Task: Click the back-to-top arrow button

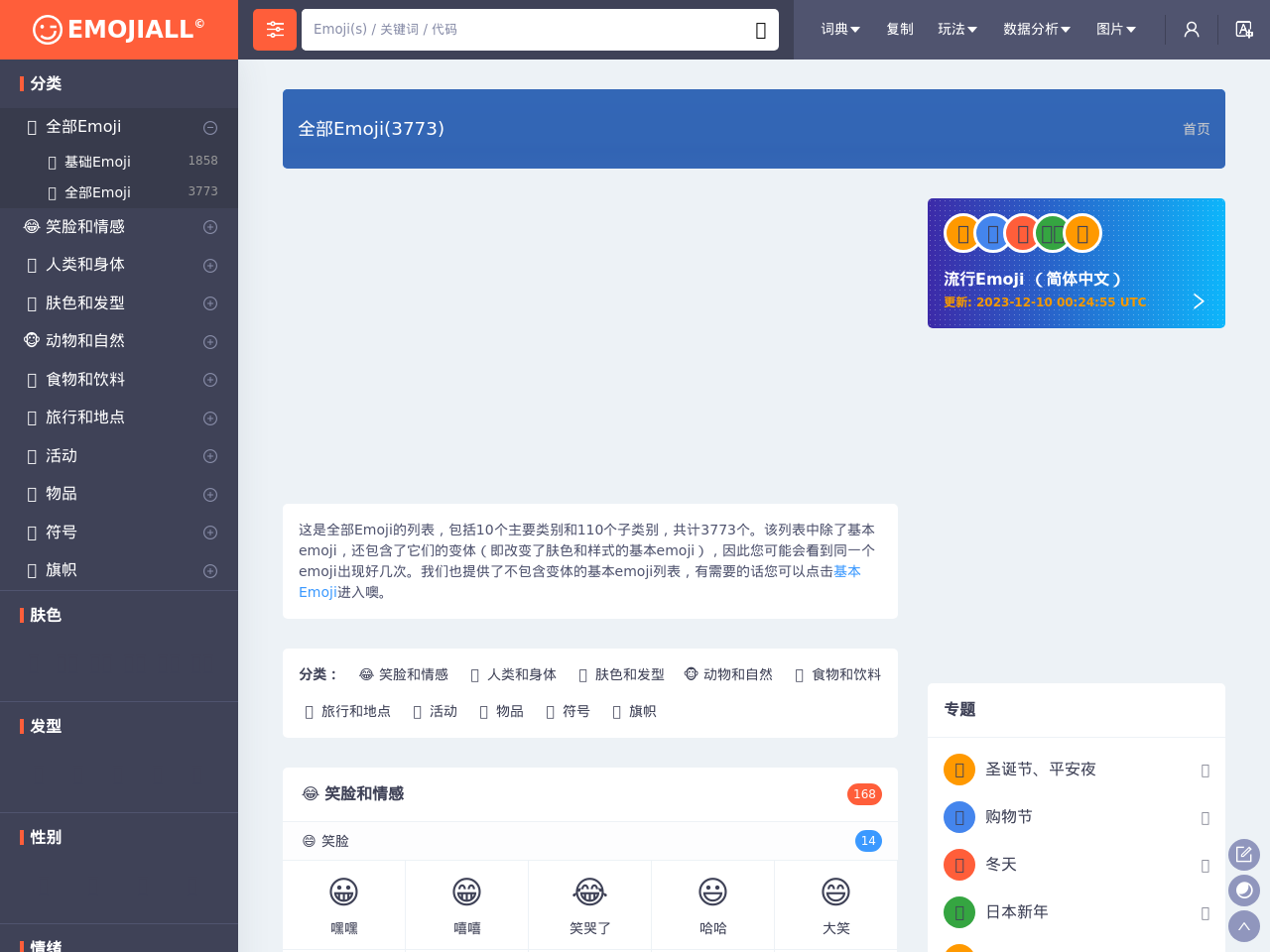Action: coord(1243,925)
